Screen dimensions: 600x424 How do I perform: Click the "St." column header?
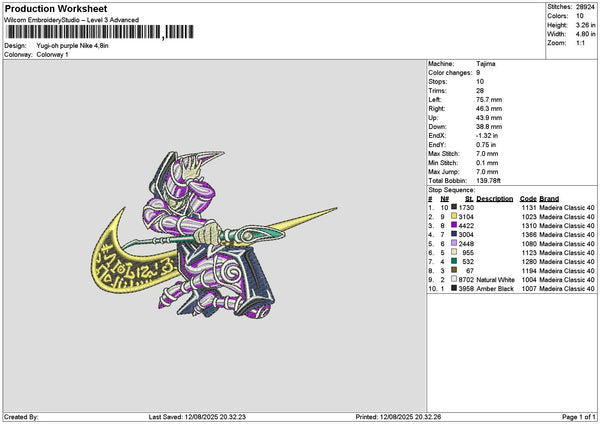pos(469,199)
